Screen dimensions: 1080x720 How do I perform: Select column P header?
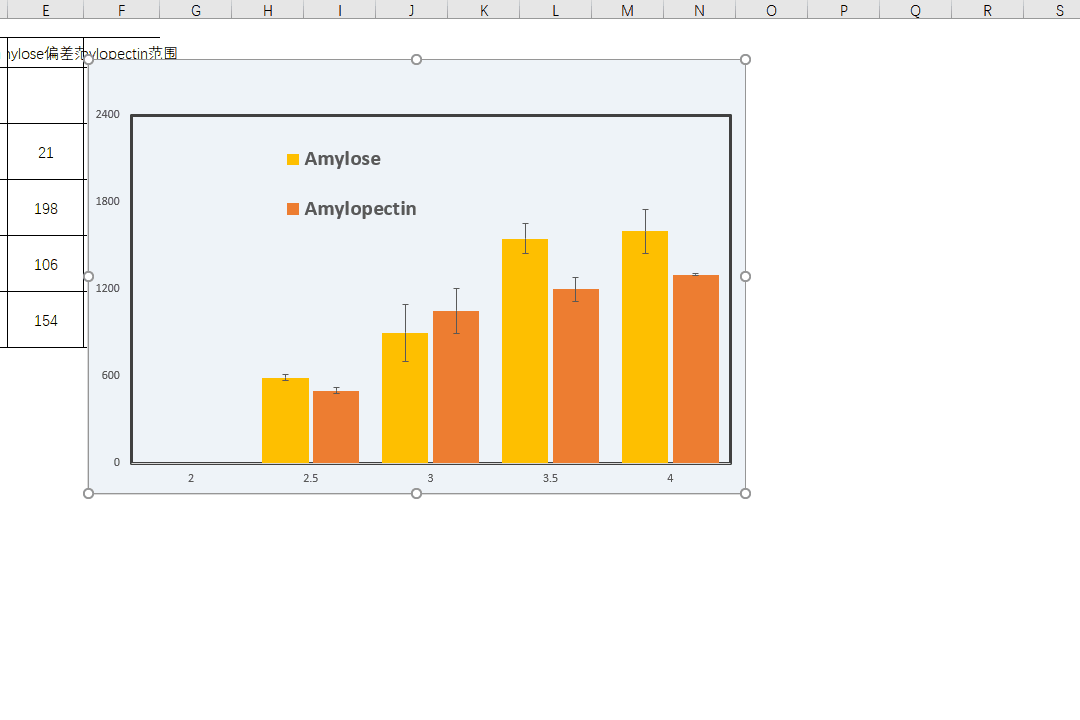(x=843, y=10)
